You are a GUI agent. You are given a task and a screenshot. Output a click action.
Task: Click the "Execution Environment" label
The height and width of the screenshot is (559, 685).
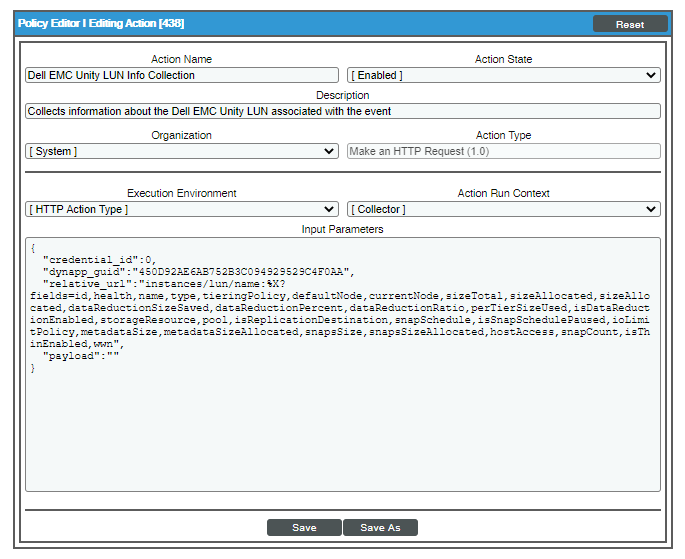pos(181,193)
